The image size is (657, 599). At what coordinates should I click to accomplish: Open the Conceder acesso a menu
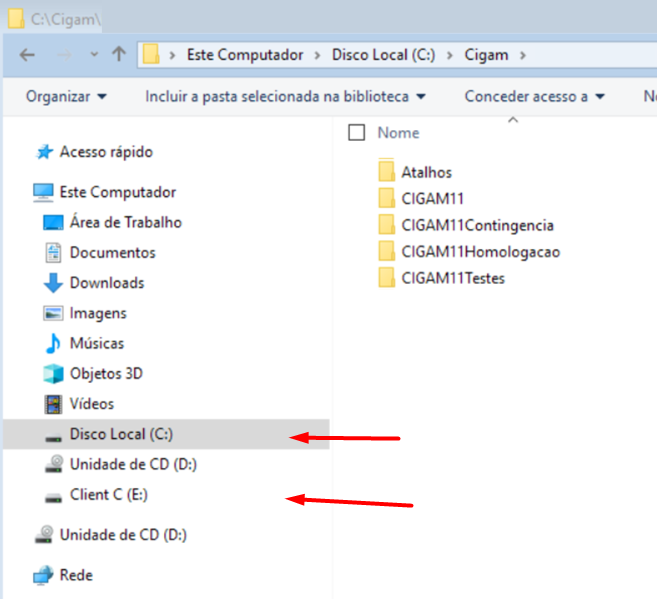click(x=535, y=97)
